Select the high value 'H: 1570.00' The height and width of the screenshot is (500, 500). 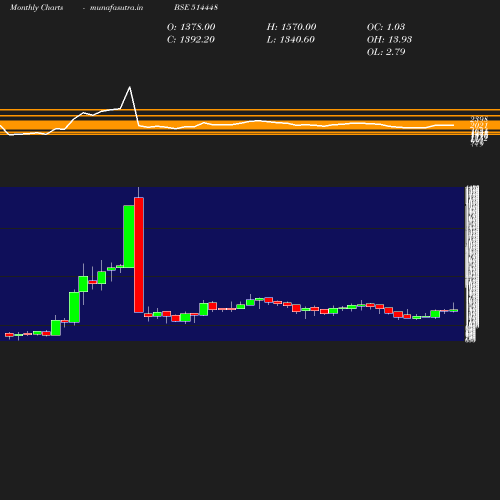[291, 27]
